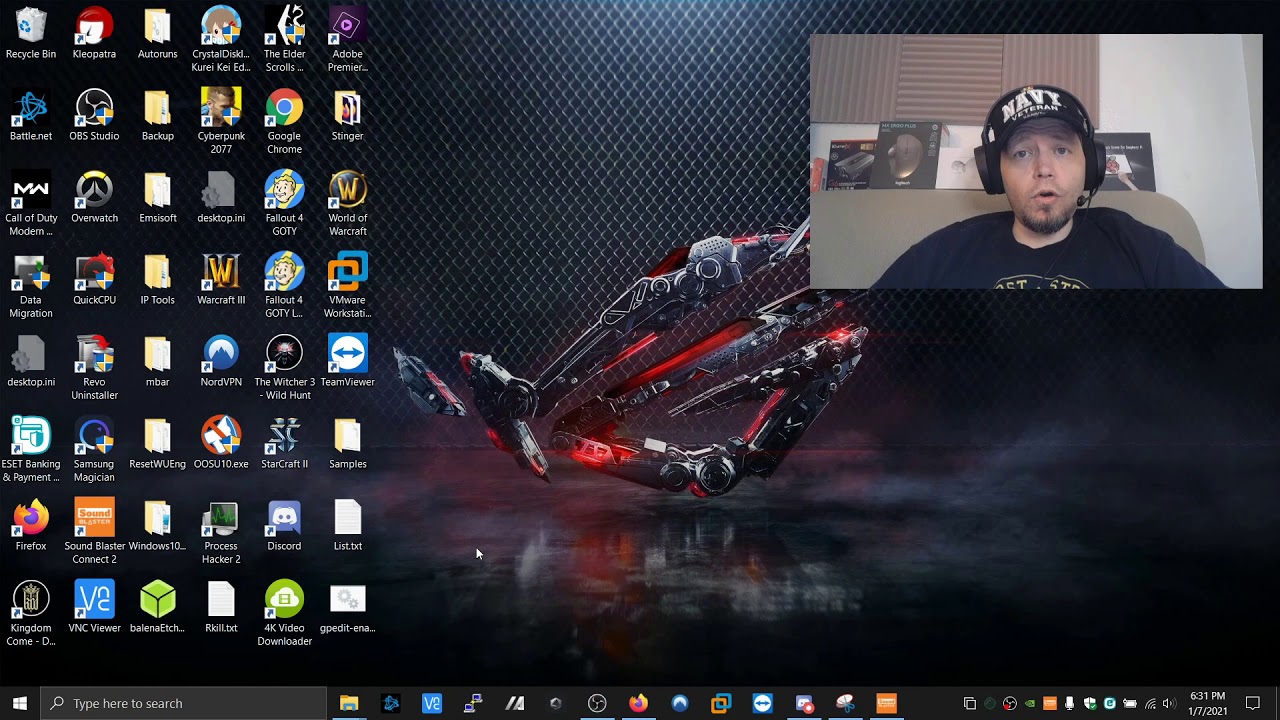1280x720 pixels.
Task: Launch Kleopatra from the desktop
Action: [94, 34]
